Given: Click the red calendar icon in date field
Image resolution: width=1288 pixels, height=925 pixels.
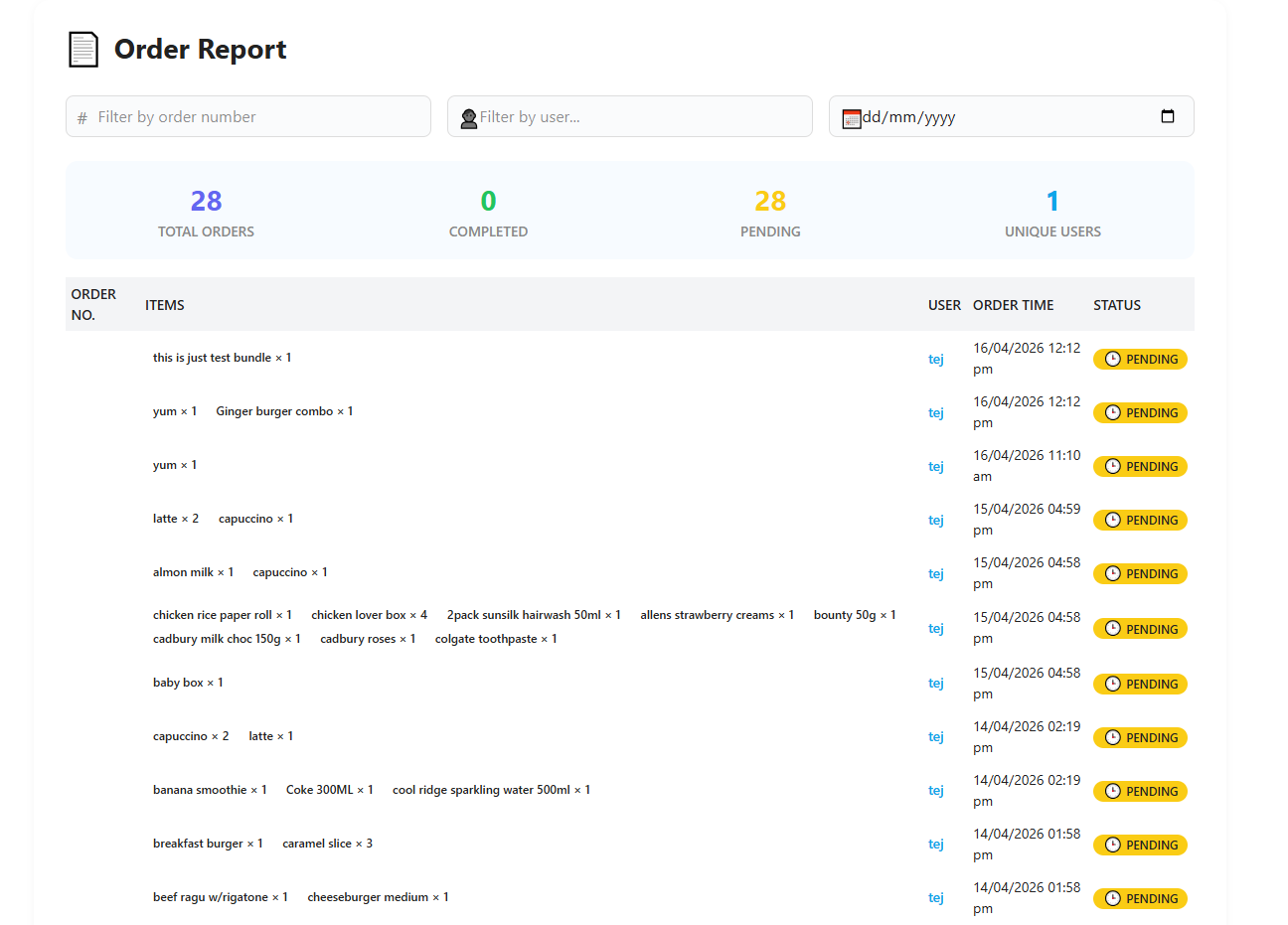Looking at the screenshot, I should click(x=852, y=118).
